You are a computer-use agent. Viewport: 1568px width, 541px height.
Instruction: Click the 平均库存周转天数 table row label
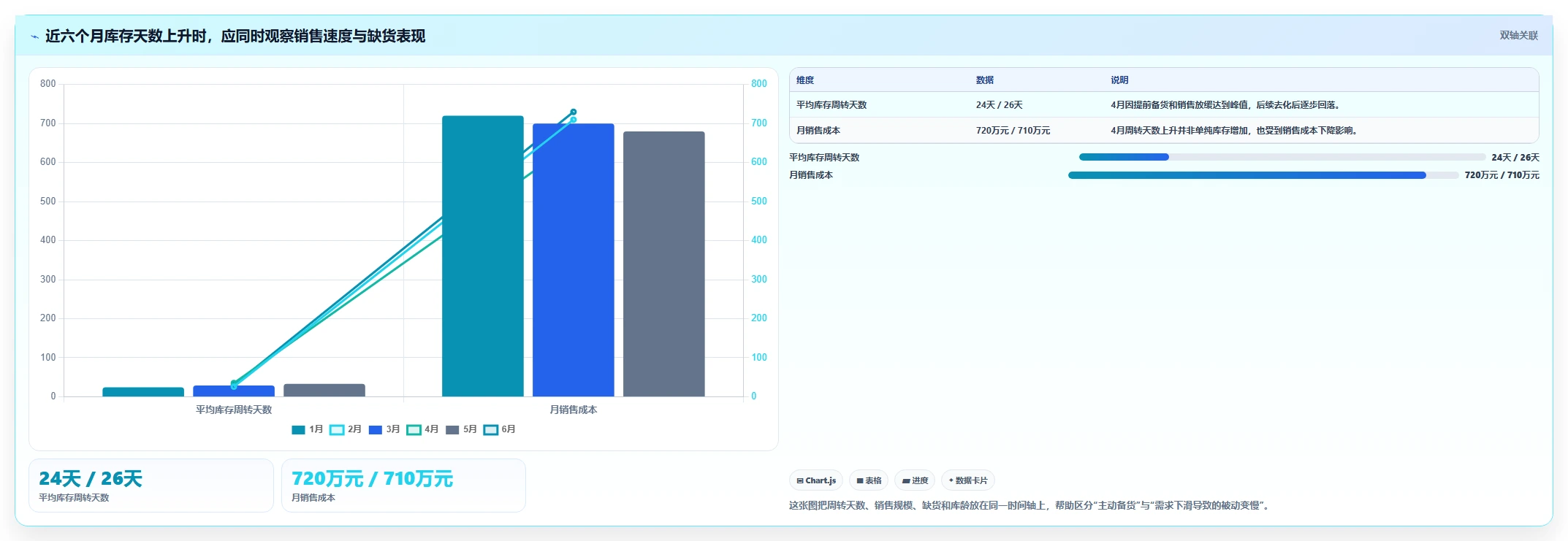coord(831,105)
